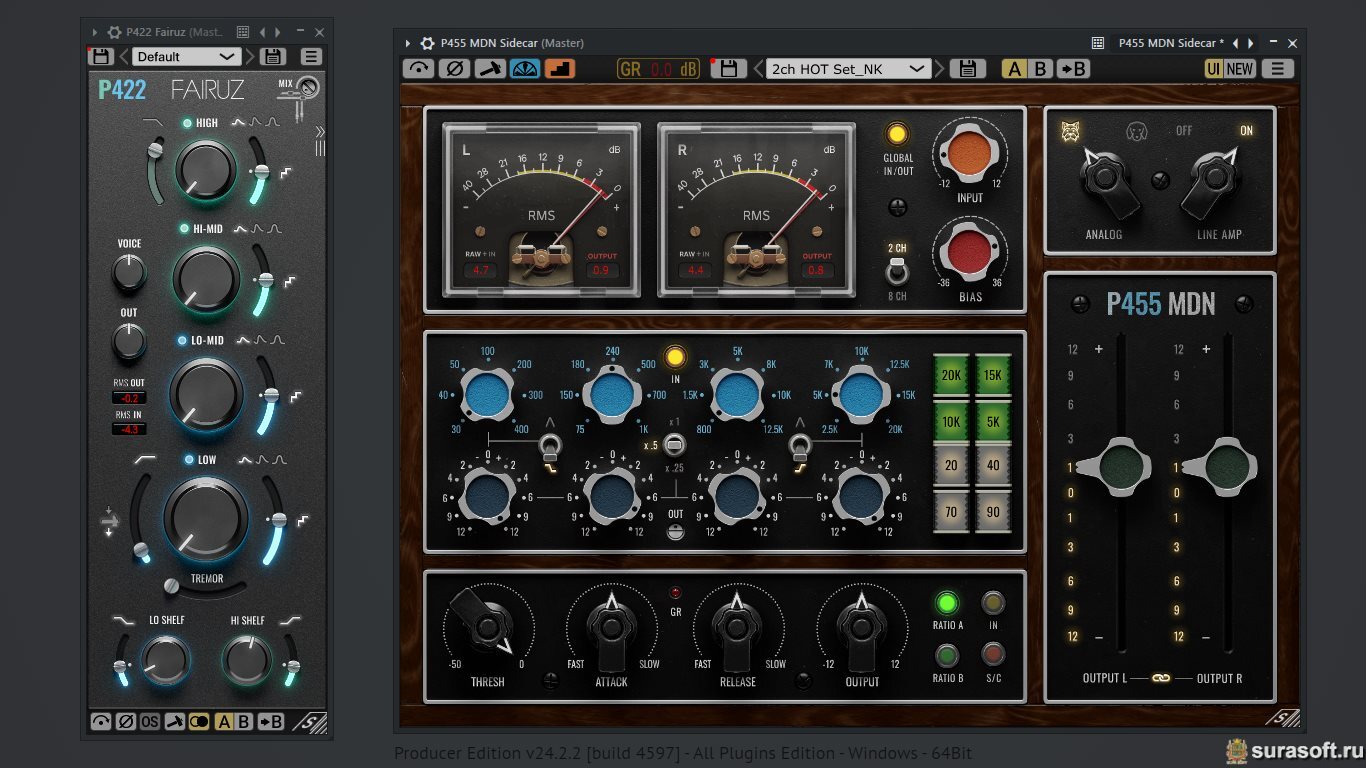Toggle the Global In/Out yellow lamp
The height and width of the screenshot is (768, 1366).
point(897,134)
